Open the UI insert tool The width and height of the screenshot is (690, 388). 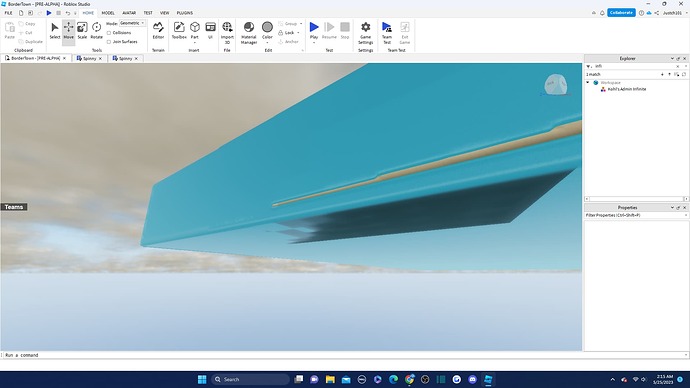click(210, 31)
